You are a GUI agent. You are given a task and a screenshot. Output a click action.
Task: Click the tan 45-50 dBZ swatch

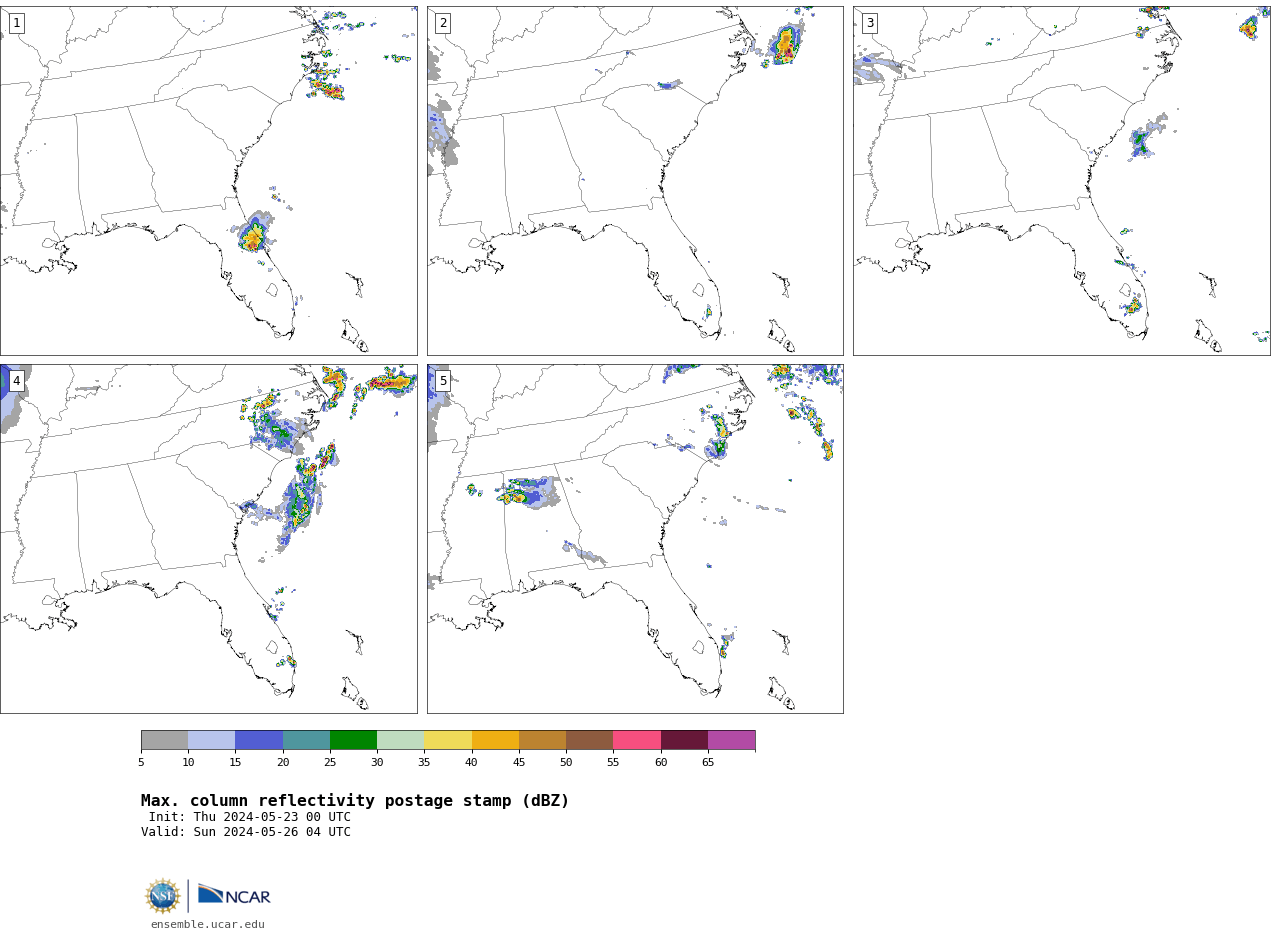coord(542,740)
